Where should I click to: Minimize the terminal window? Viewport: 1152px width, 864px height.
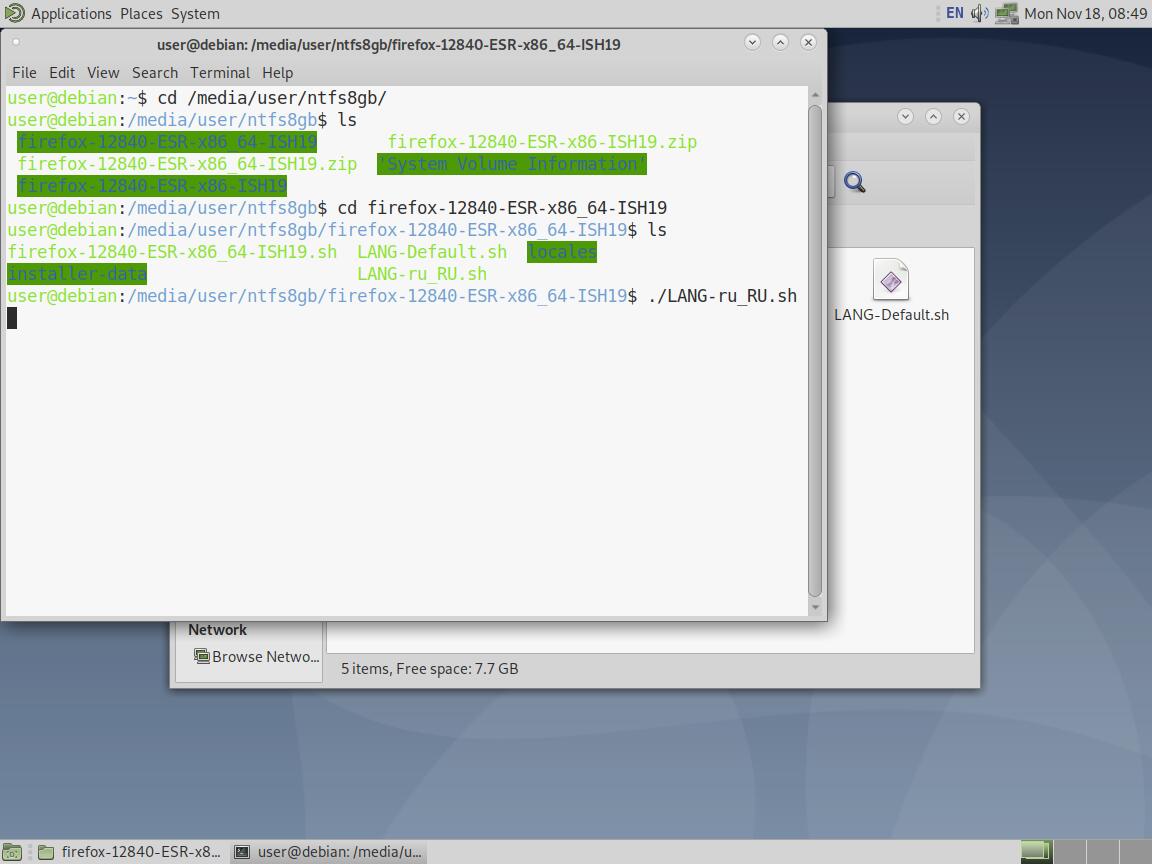click(752, 42)
